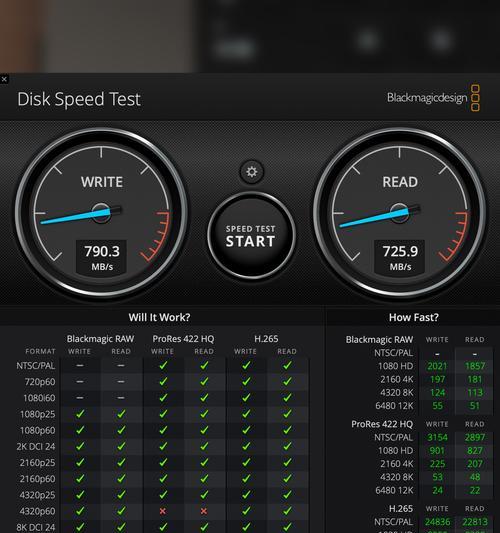Close the window with the X button
Screen dimensions: 500x533
point(4,79)
